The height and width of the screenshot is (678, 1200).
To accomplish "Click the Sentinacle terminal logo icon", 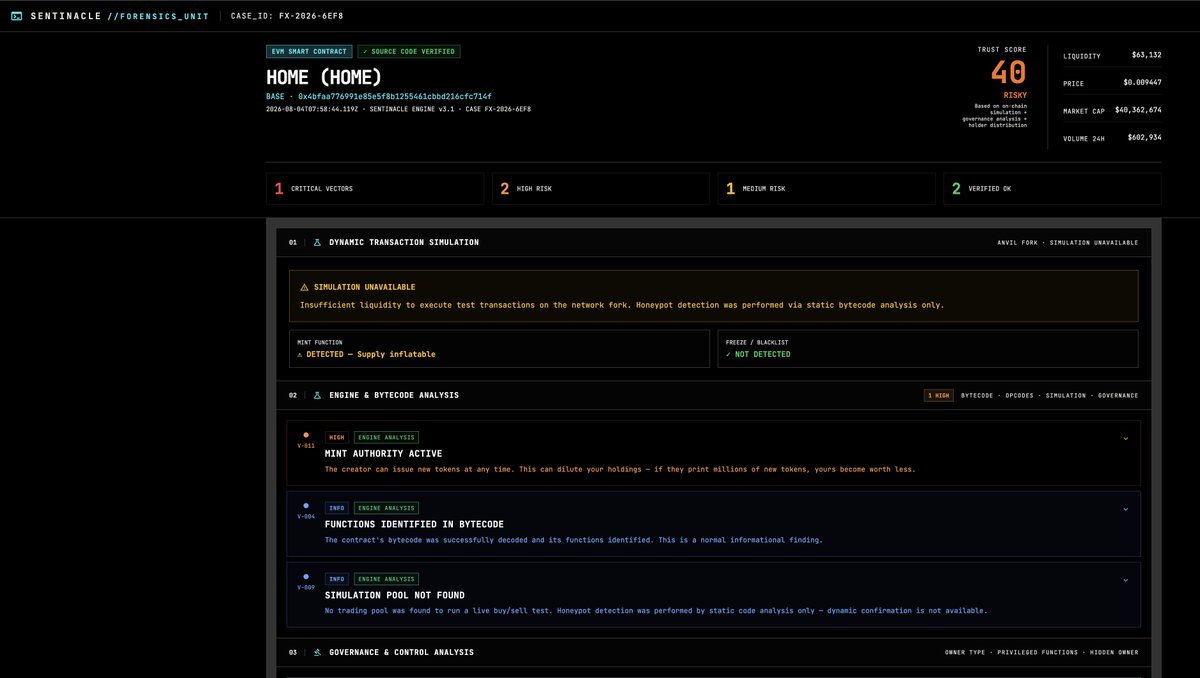I will pyautogui.click(x=16, y=16).
